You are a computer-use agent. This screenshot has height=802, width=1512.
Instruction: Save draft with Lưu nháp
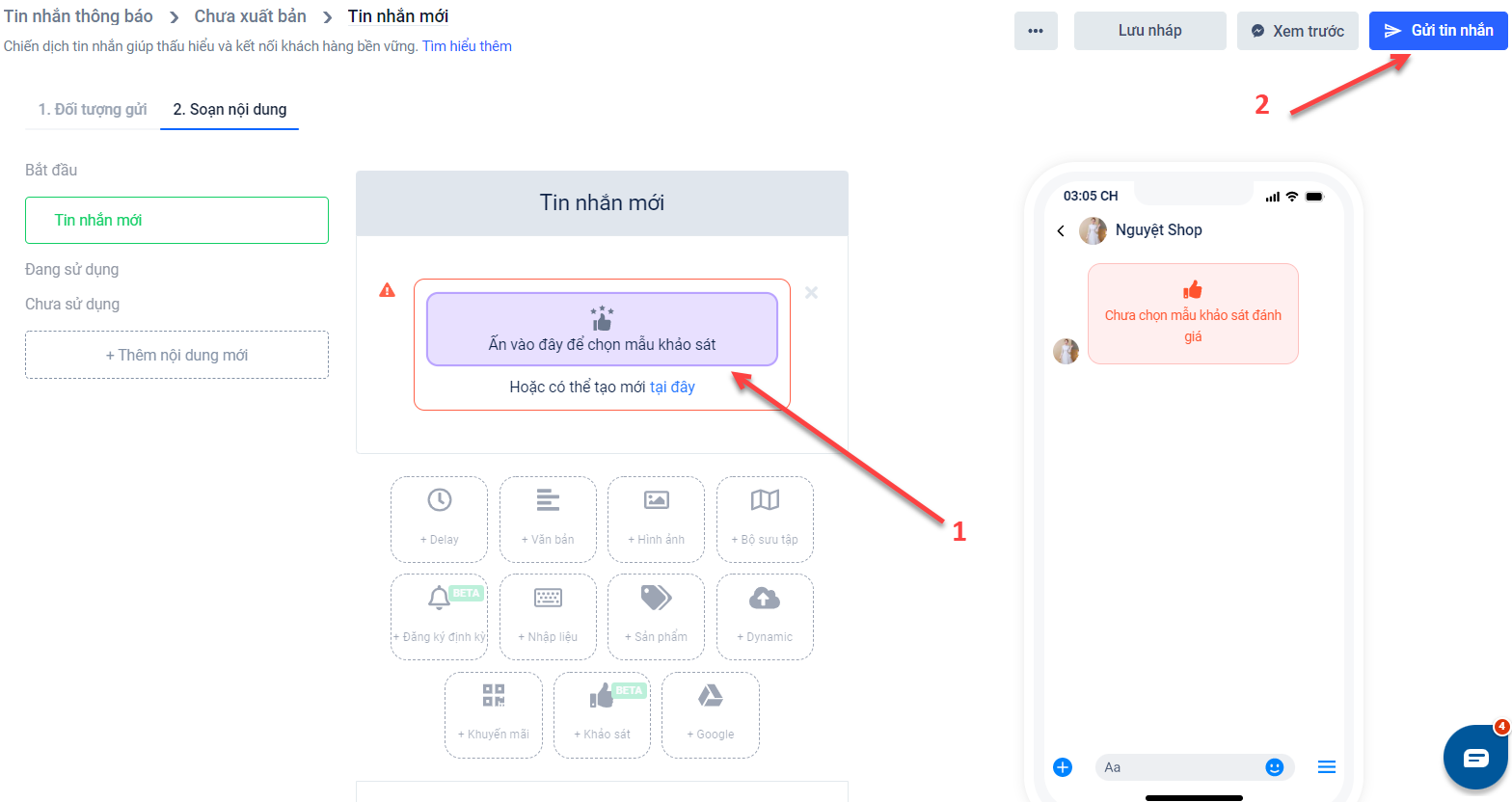tap(1150, 31)
